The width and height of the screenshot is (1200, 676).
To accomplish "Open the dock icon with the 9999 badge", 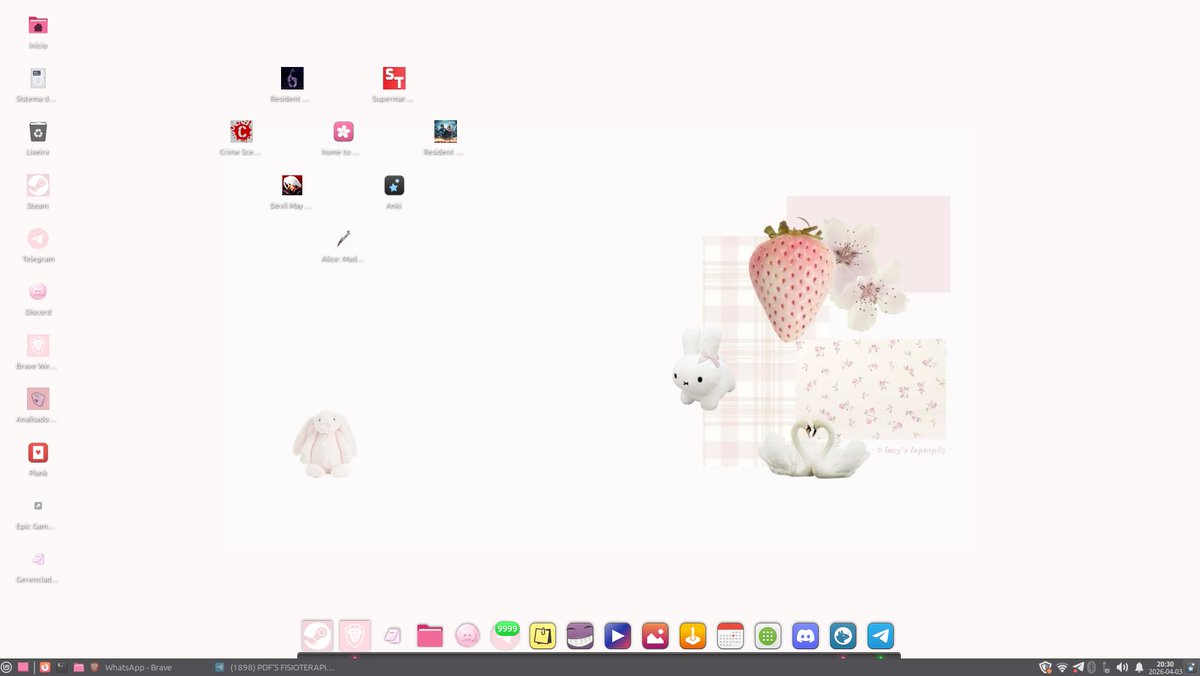I will coord(505,635).
